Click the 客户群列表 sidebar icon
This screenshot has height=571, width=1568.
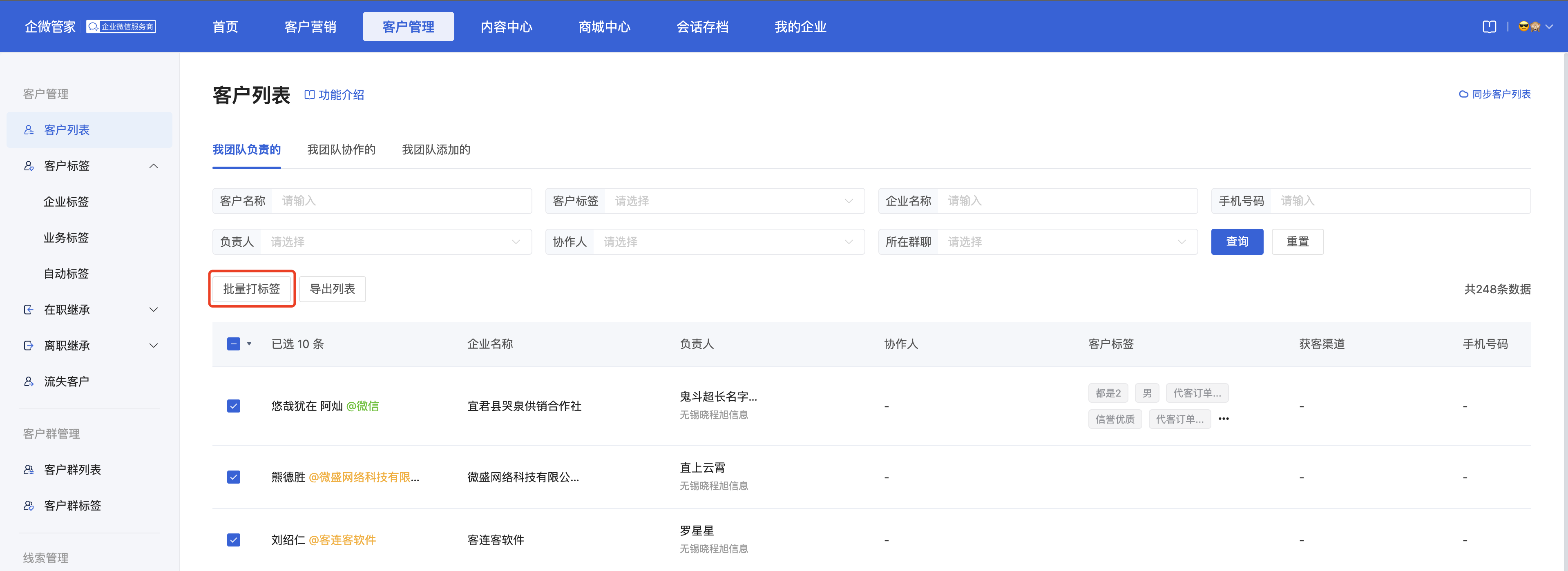(x=29, y=469)
